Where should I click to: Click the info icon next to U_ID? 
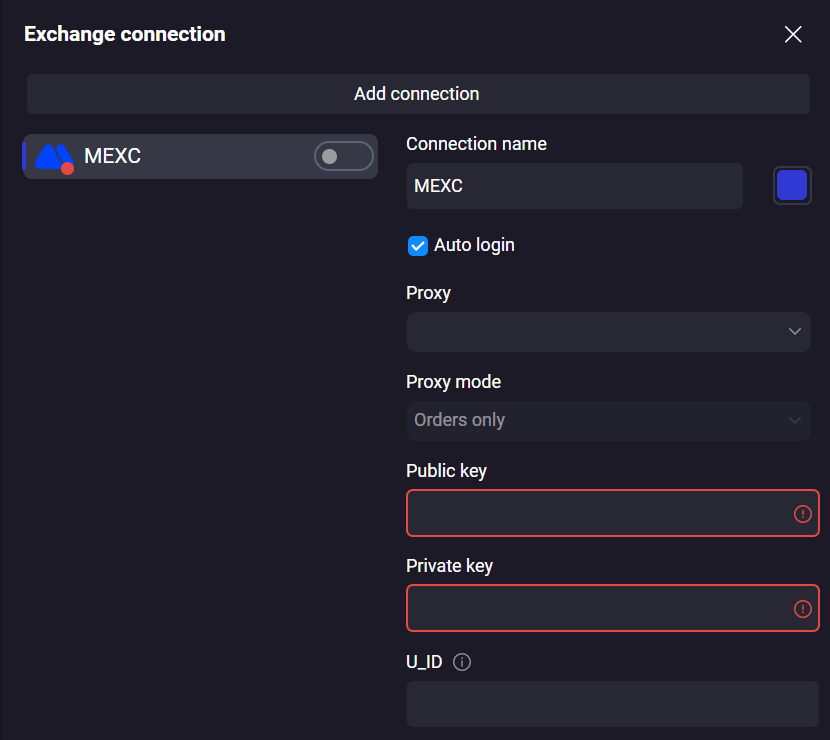(x=462, y=660)
